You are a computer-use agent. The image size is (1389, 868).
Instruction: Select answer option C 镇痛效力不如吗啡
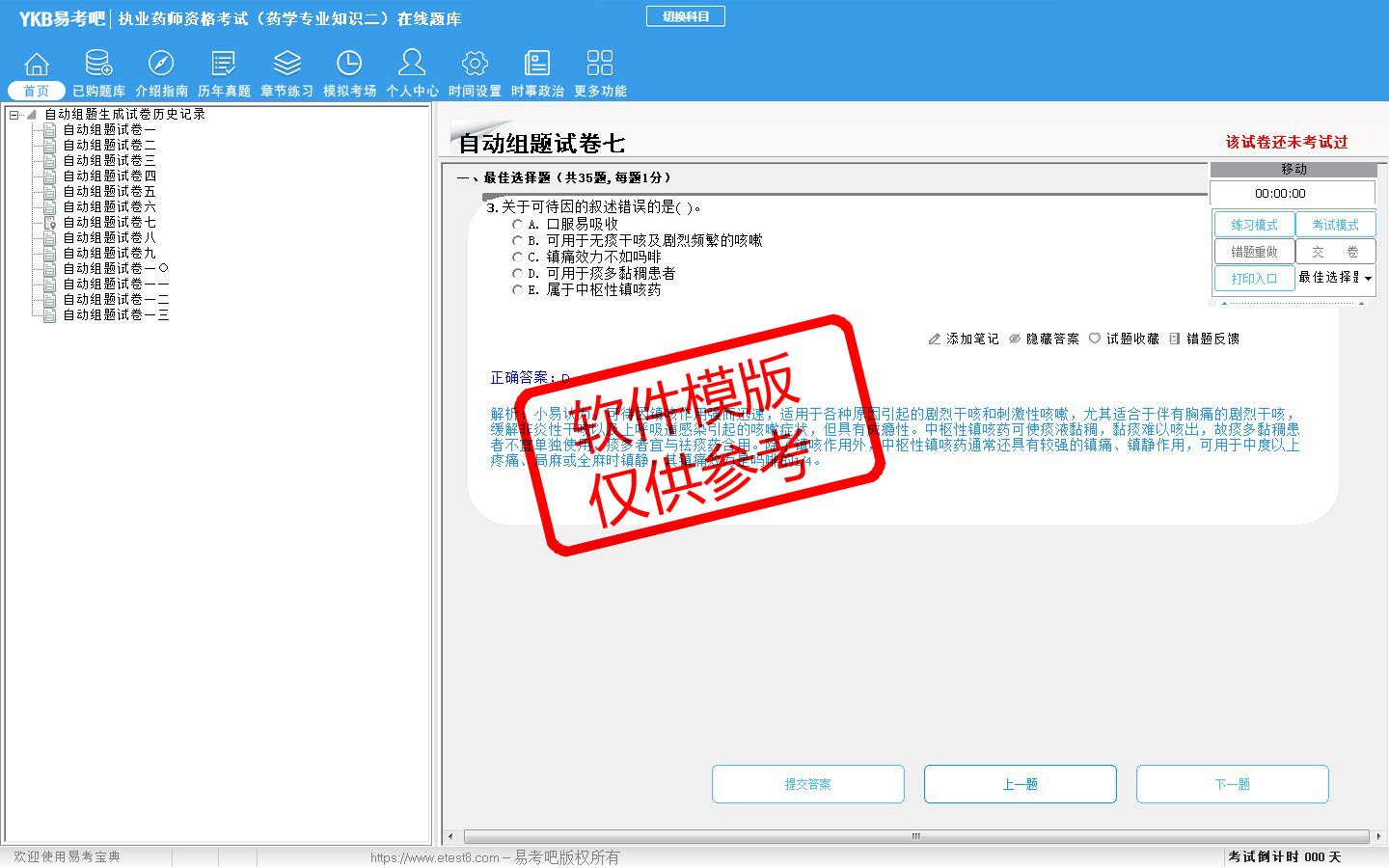coord(517,258)
